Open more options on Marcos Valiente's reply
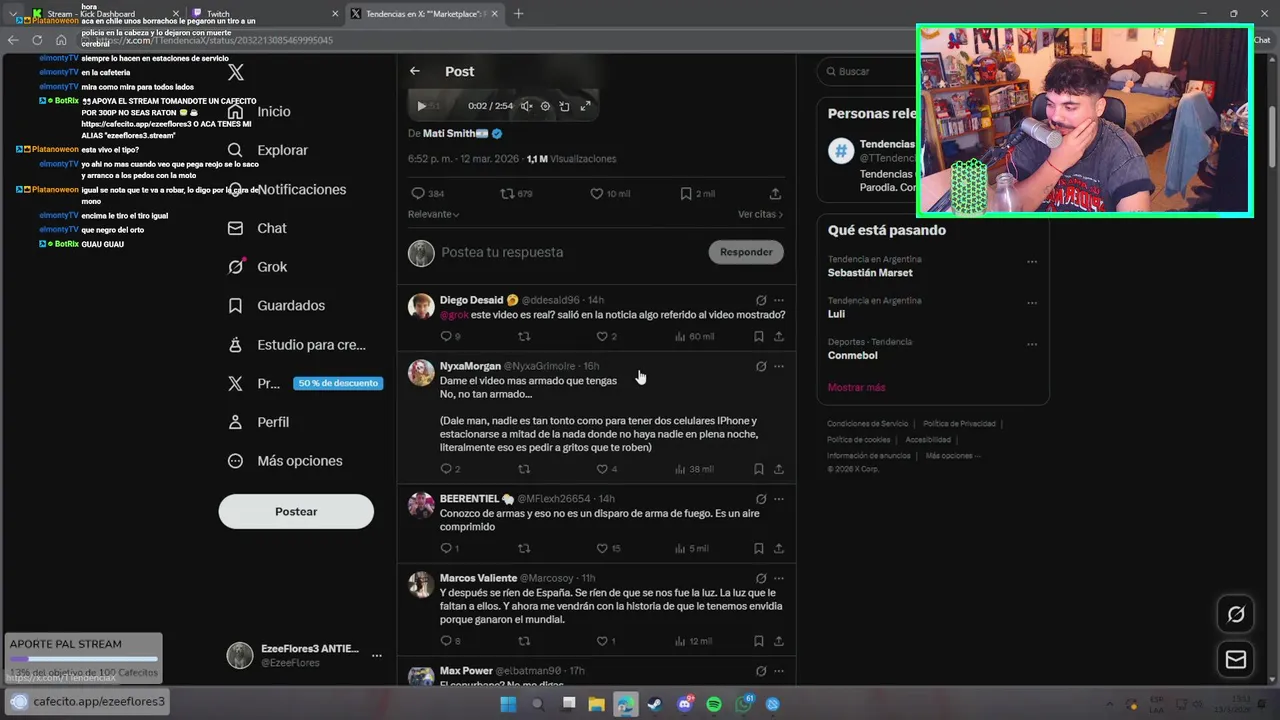The image size is (1280, 720). (779, 578)
